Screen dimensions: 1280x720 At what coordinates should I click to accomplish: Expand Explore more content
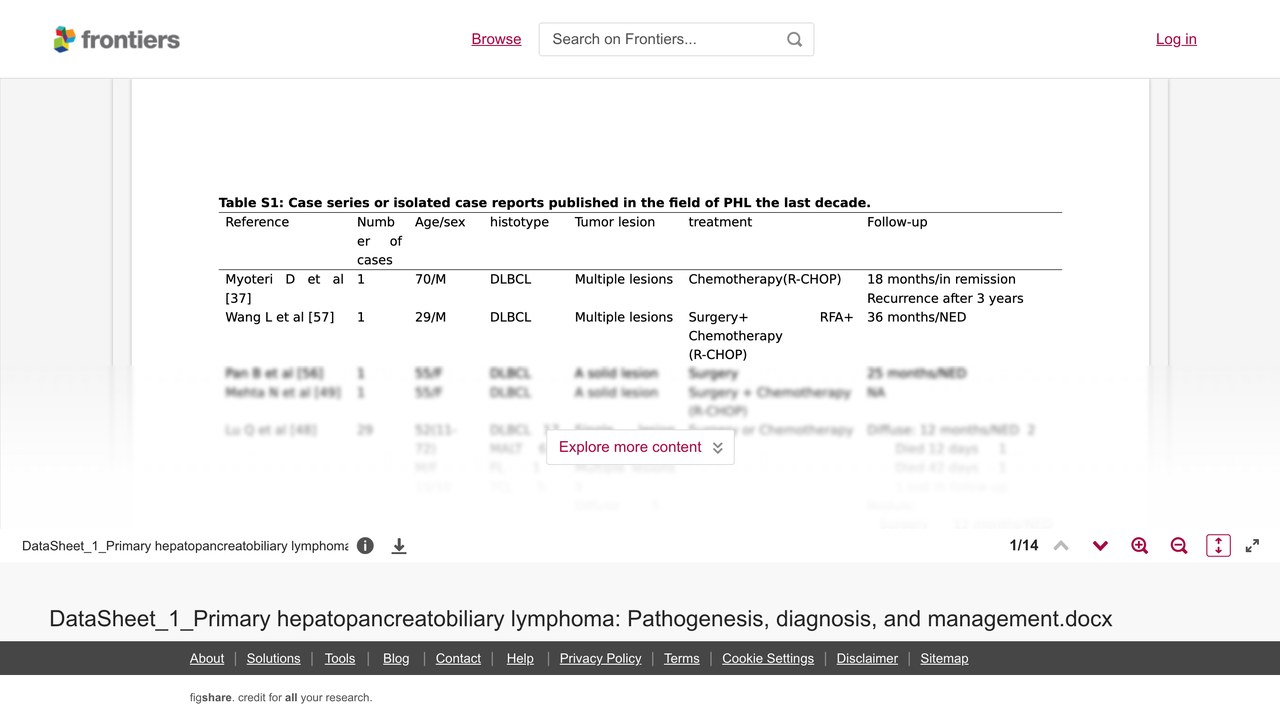coord(640,447)
